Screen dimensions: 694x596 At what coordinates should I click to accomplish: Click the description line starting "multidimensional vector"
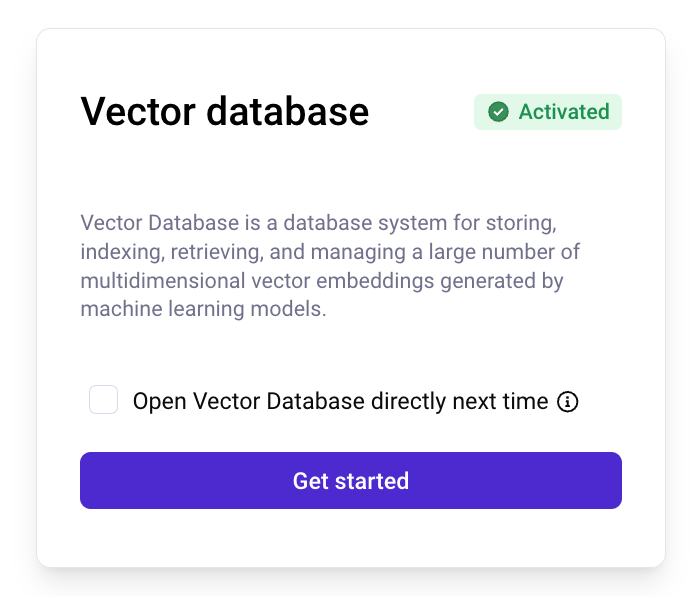[x=322, y=281]
